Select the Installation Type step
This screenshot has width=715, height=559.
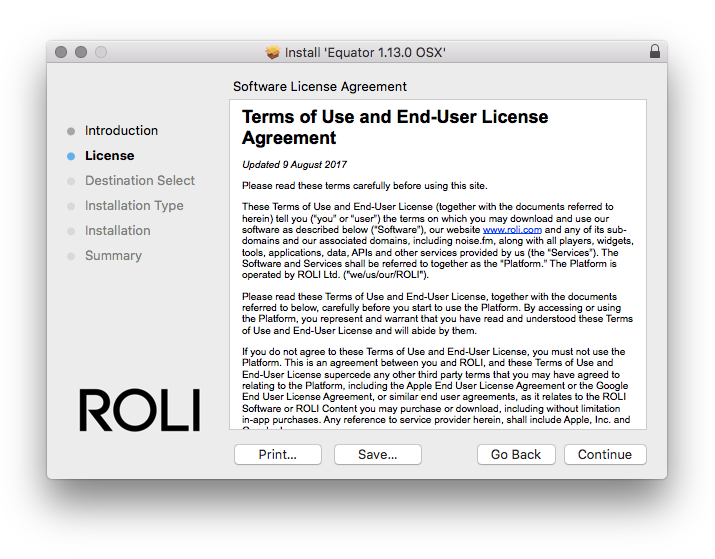pyautogui.click(x=134, y=206)
